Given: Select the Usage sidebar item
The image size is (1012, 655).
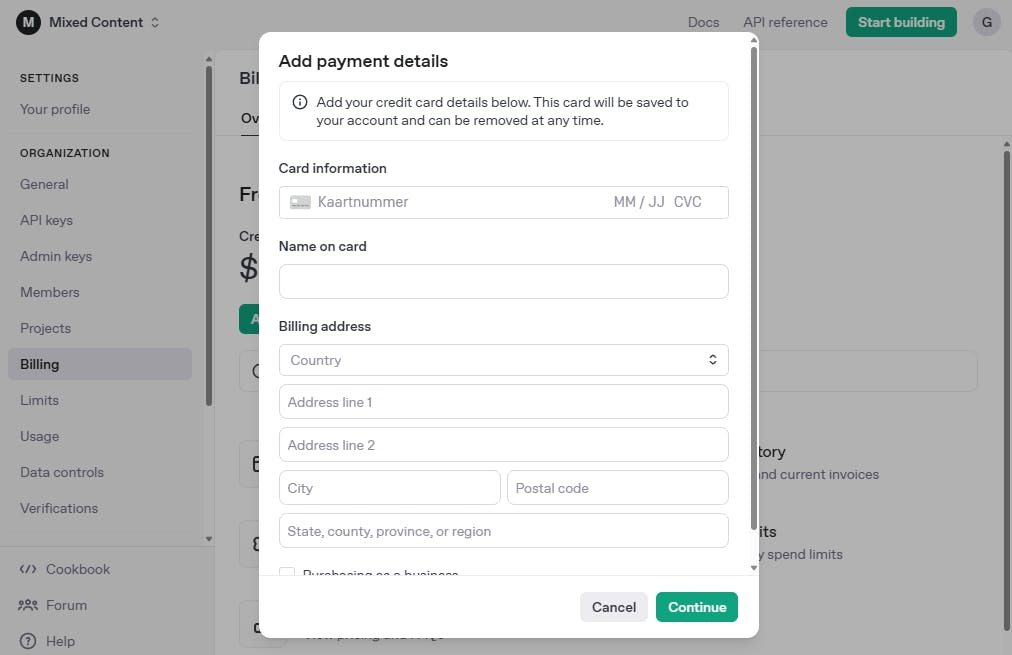Looking at the screenshot, I should [40, 436].
